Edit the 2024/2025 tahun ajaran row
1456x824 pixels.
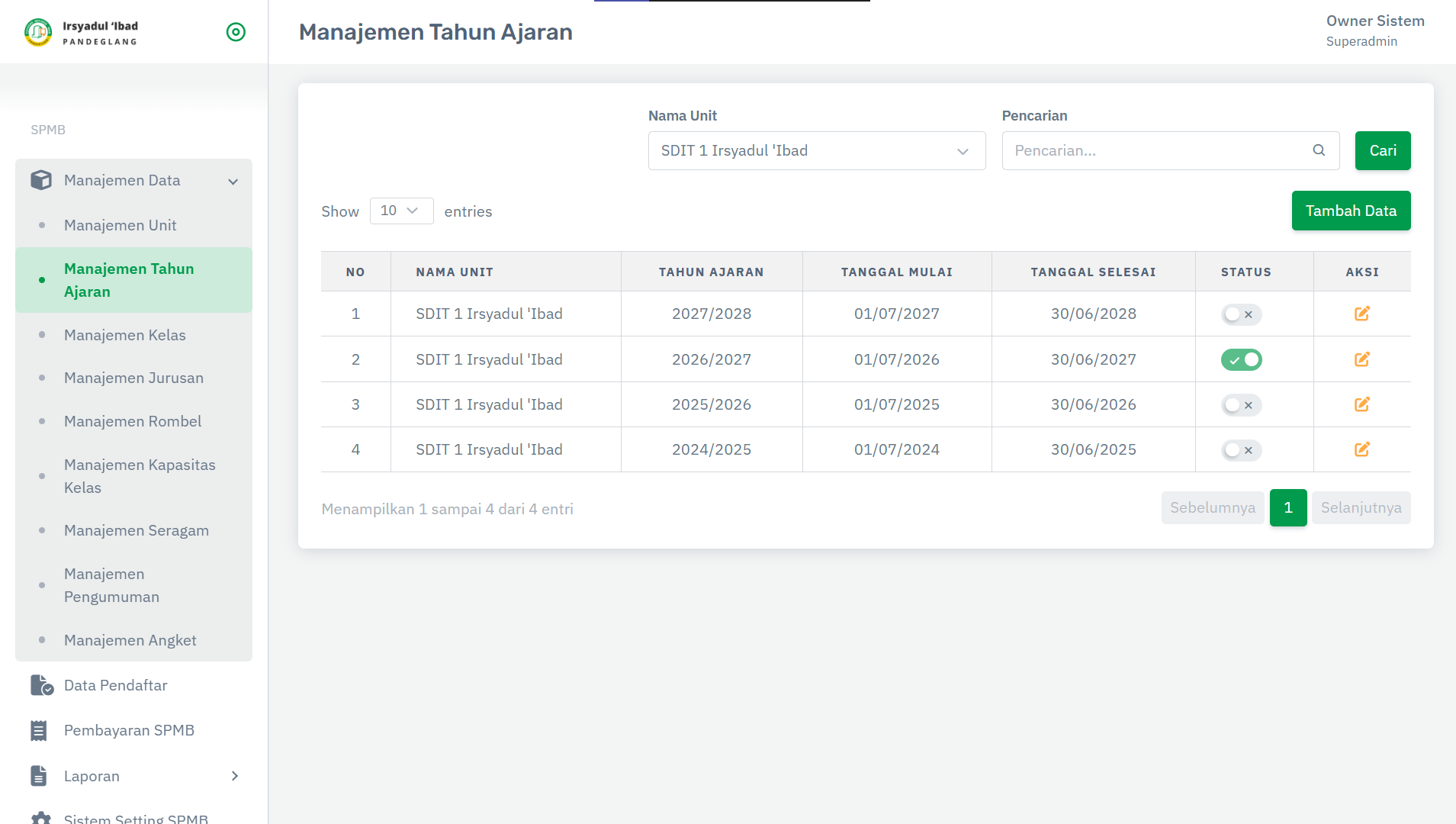tap(1362, 449)
